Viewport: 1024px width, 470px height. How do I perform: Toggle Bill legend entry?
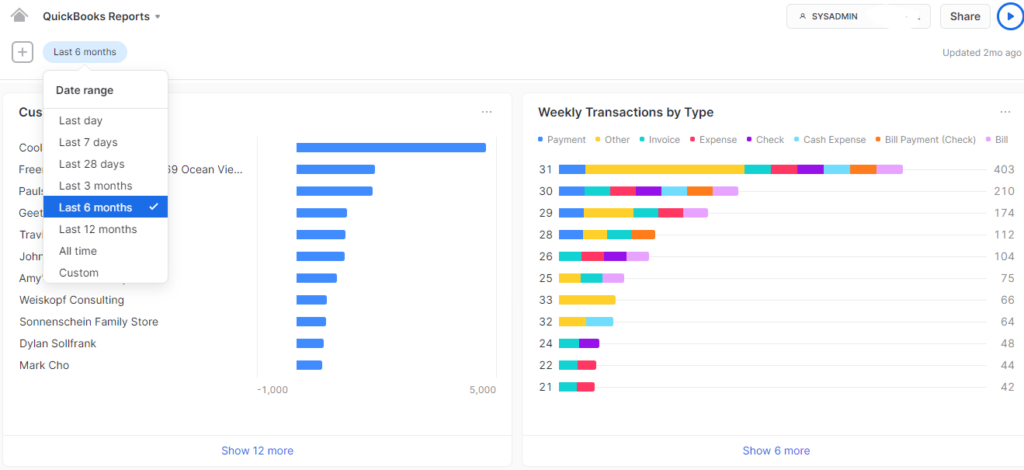(997, 140)
